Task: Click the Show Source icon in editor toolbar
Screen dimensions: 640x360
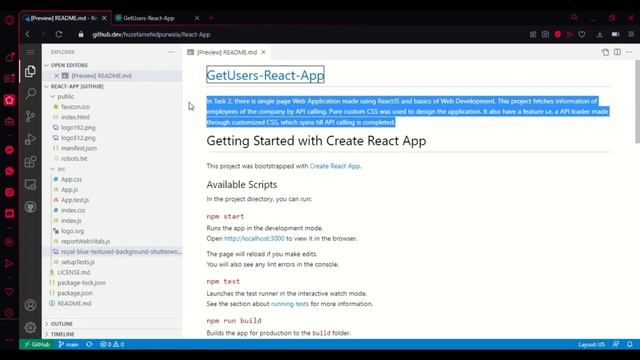Action: tap(605, 52)
